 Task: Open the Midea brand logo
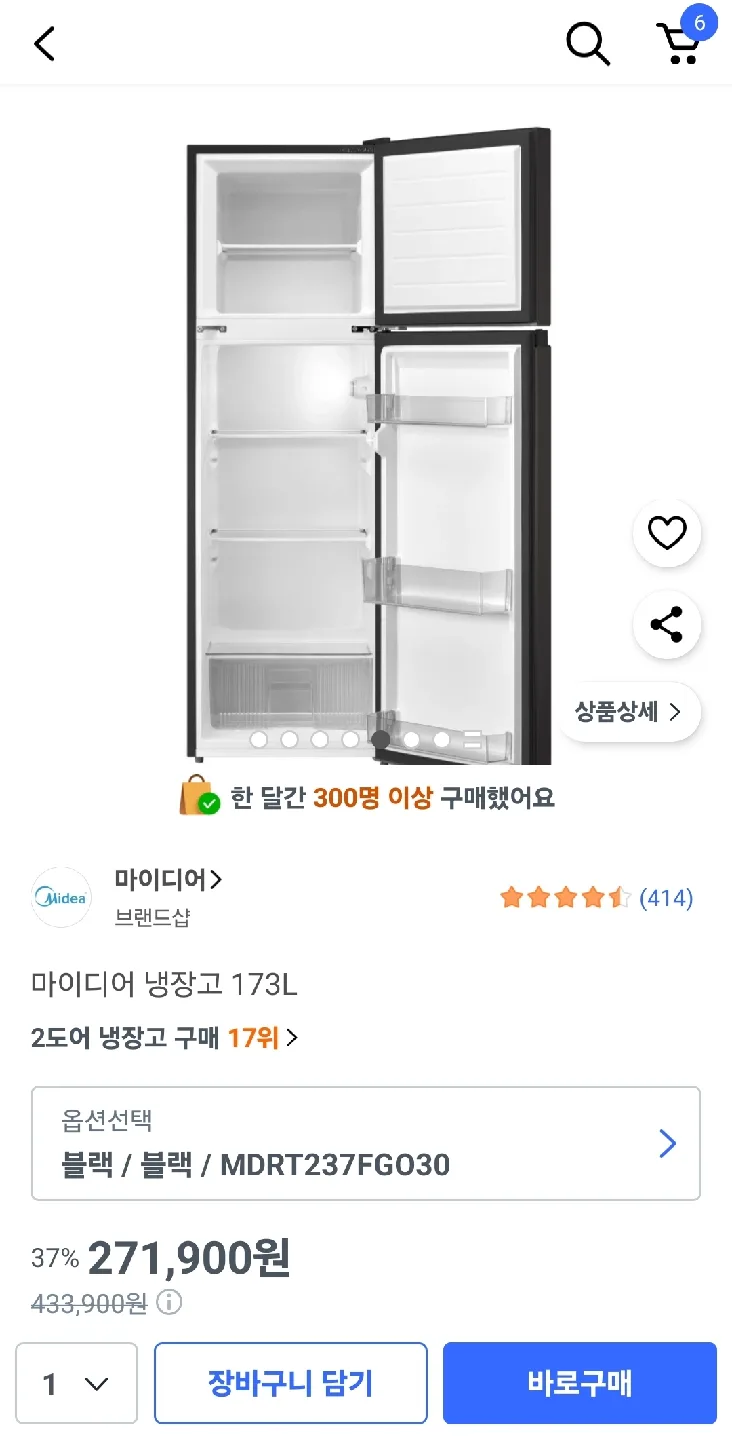[61, 897]
